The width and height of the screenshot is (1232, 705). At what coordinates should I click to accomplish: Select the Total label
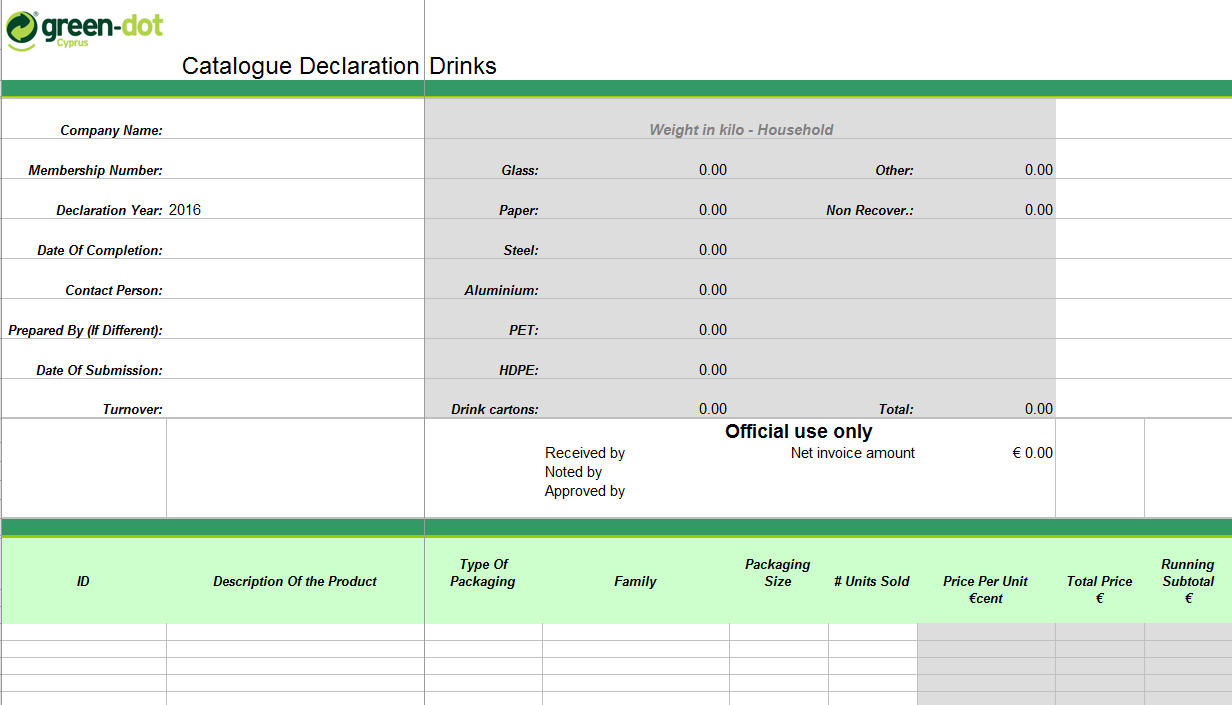(x=896, y=409)
